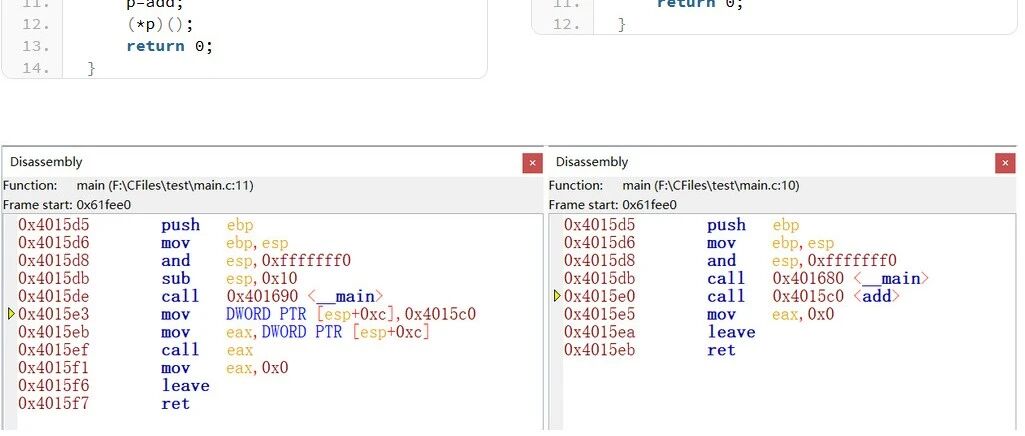Click the ret instruction at address 0x4015f7

point(175,404)
